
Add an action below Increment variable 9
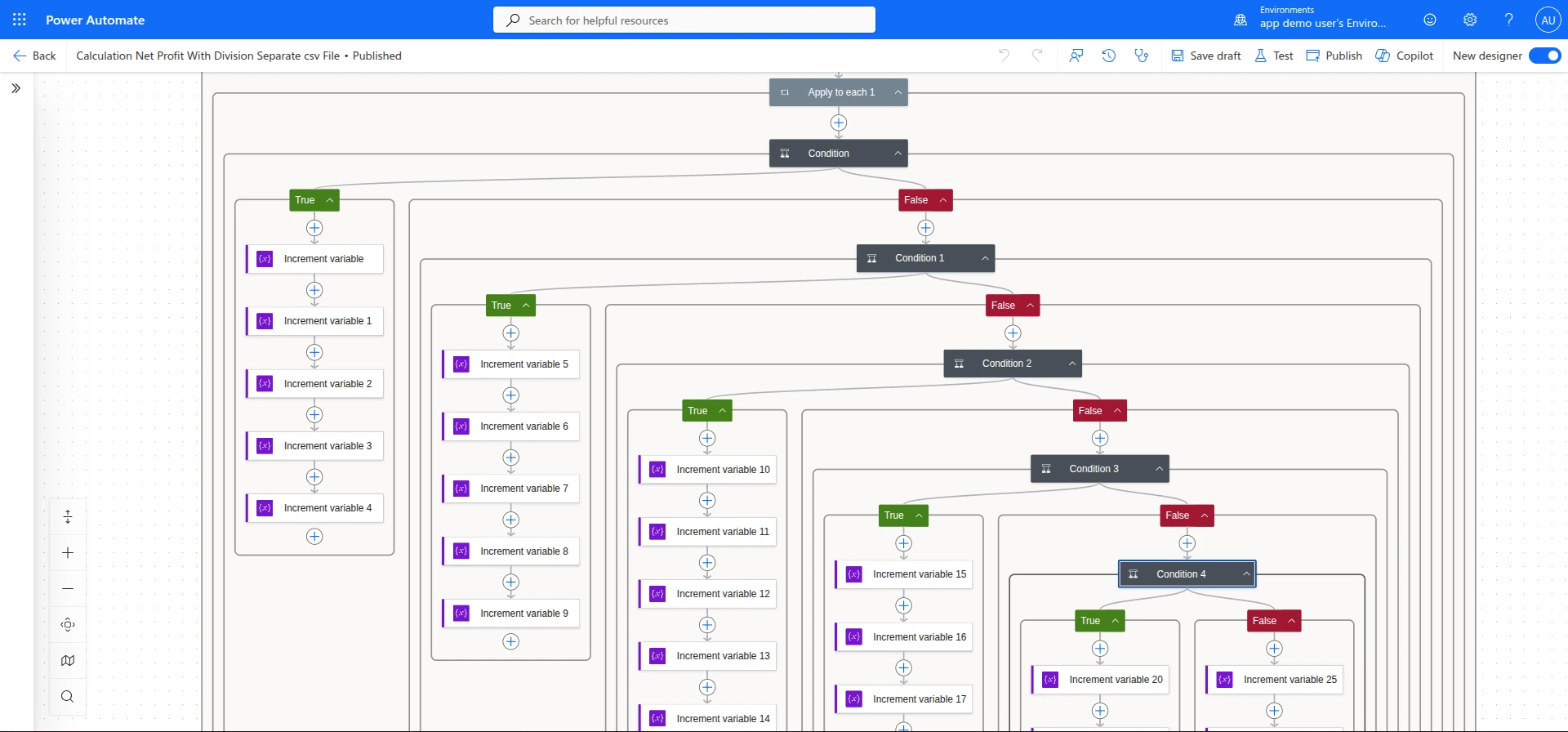(x=511, y=642)
